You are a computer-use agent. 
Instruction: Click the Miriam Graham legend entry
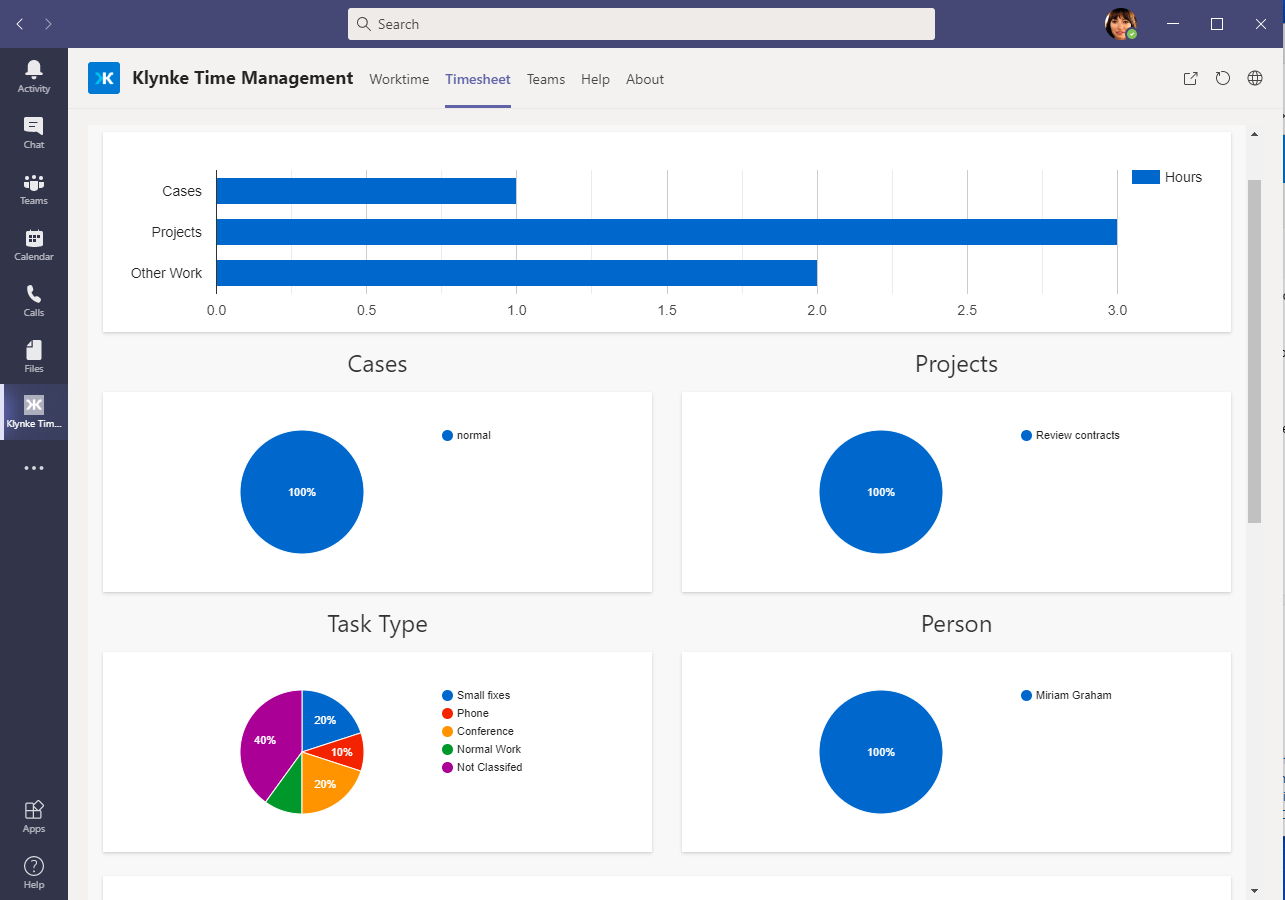click(1066, 695)
